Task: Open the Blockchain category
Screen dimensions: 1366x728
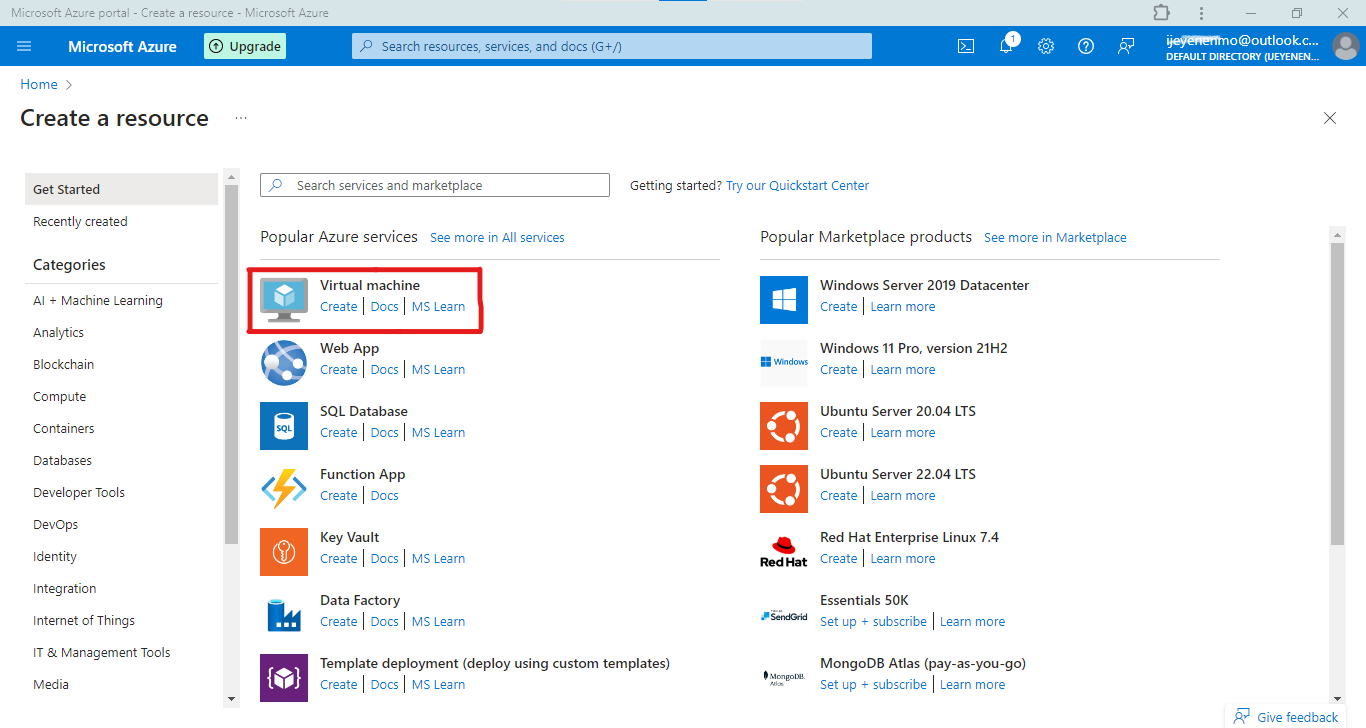Action: coord(63,365)
